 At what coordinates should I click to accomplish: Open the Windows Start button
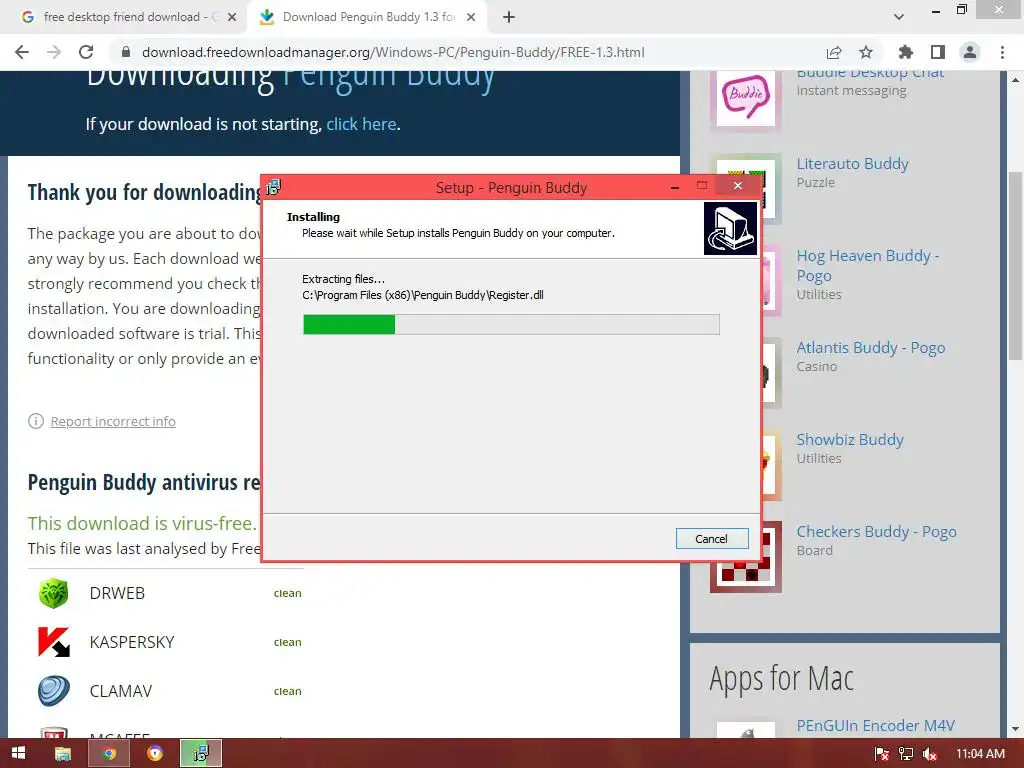coord(18,754)
